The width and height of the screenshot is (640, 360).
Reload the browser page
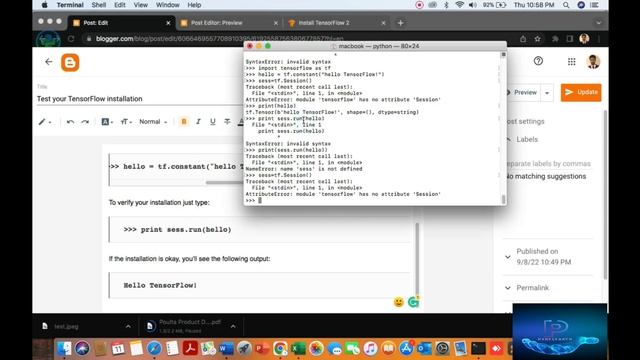[71, 39]
